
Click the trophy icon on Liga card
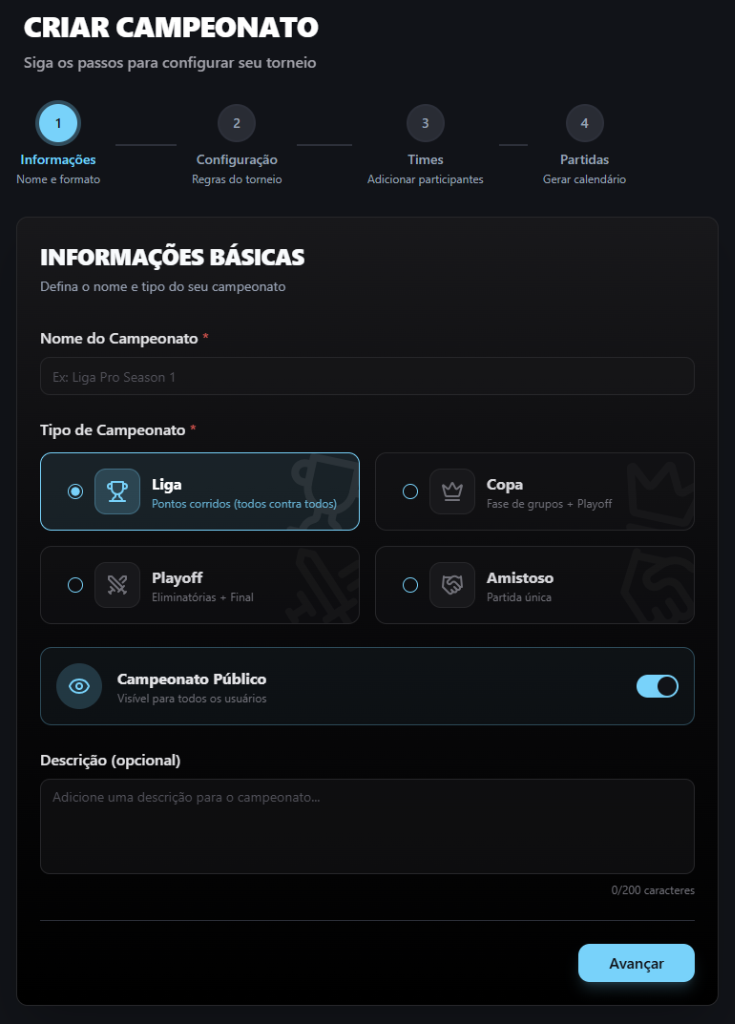[x=117, y=491]
